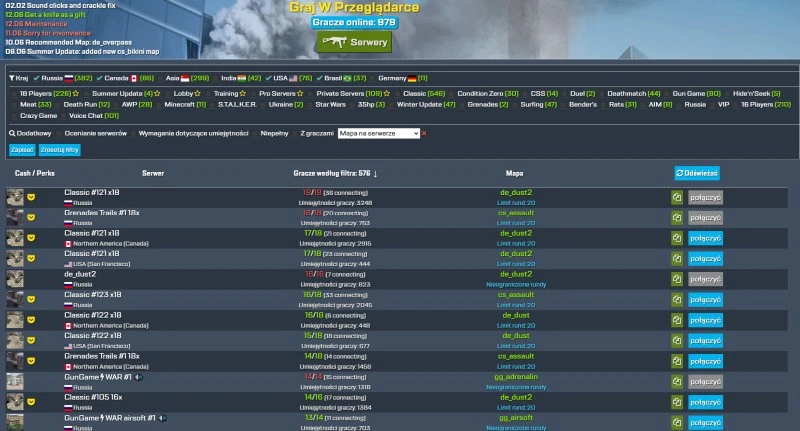800x431 pixels.
Task: Sort by Gracze według filtra column arrow
Action: click(375, 174)
